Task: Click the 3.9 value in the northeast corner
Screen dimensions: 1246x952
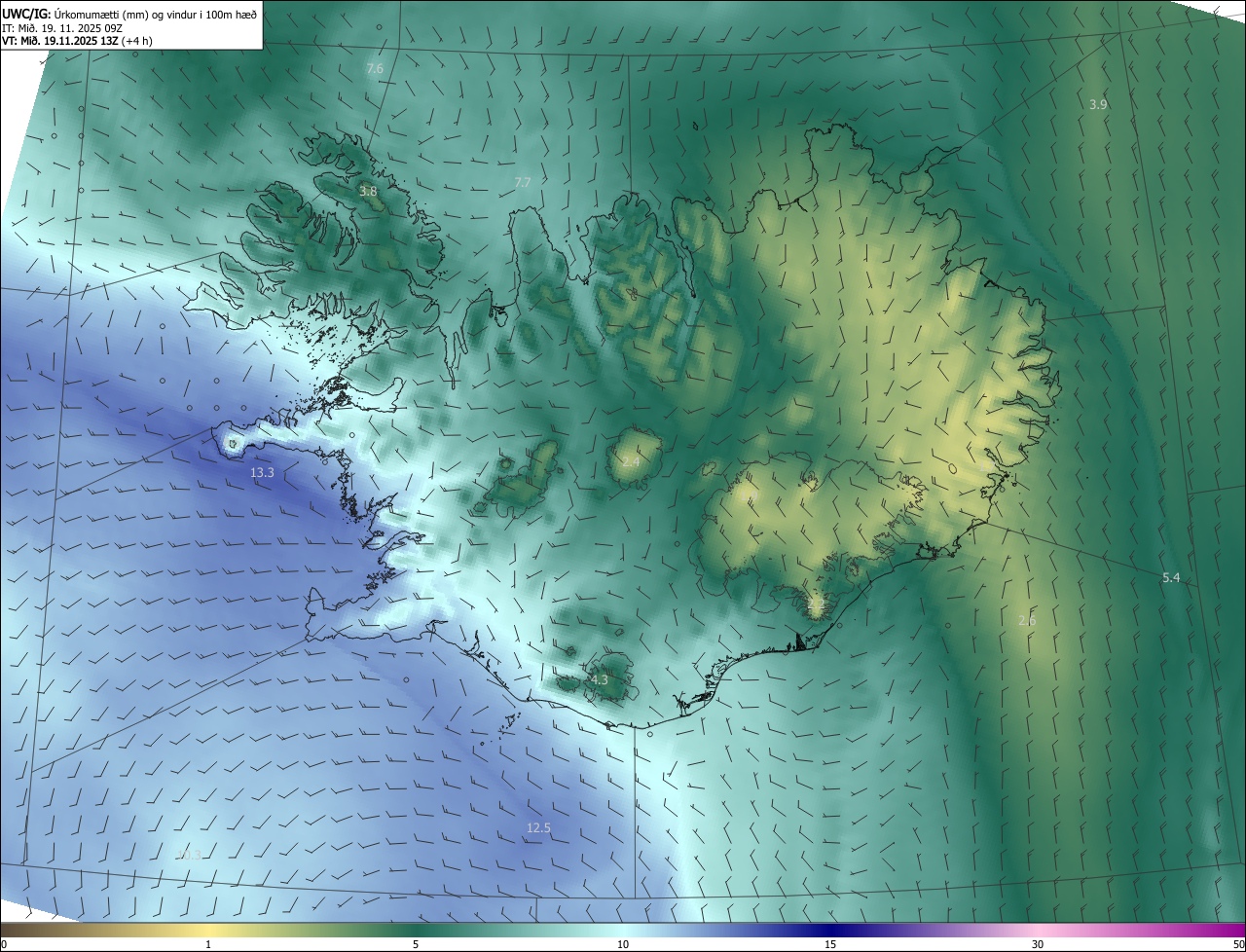Action: point(1098,104)
